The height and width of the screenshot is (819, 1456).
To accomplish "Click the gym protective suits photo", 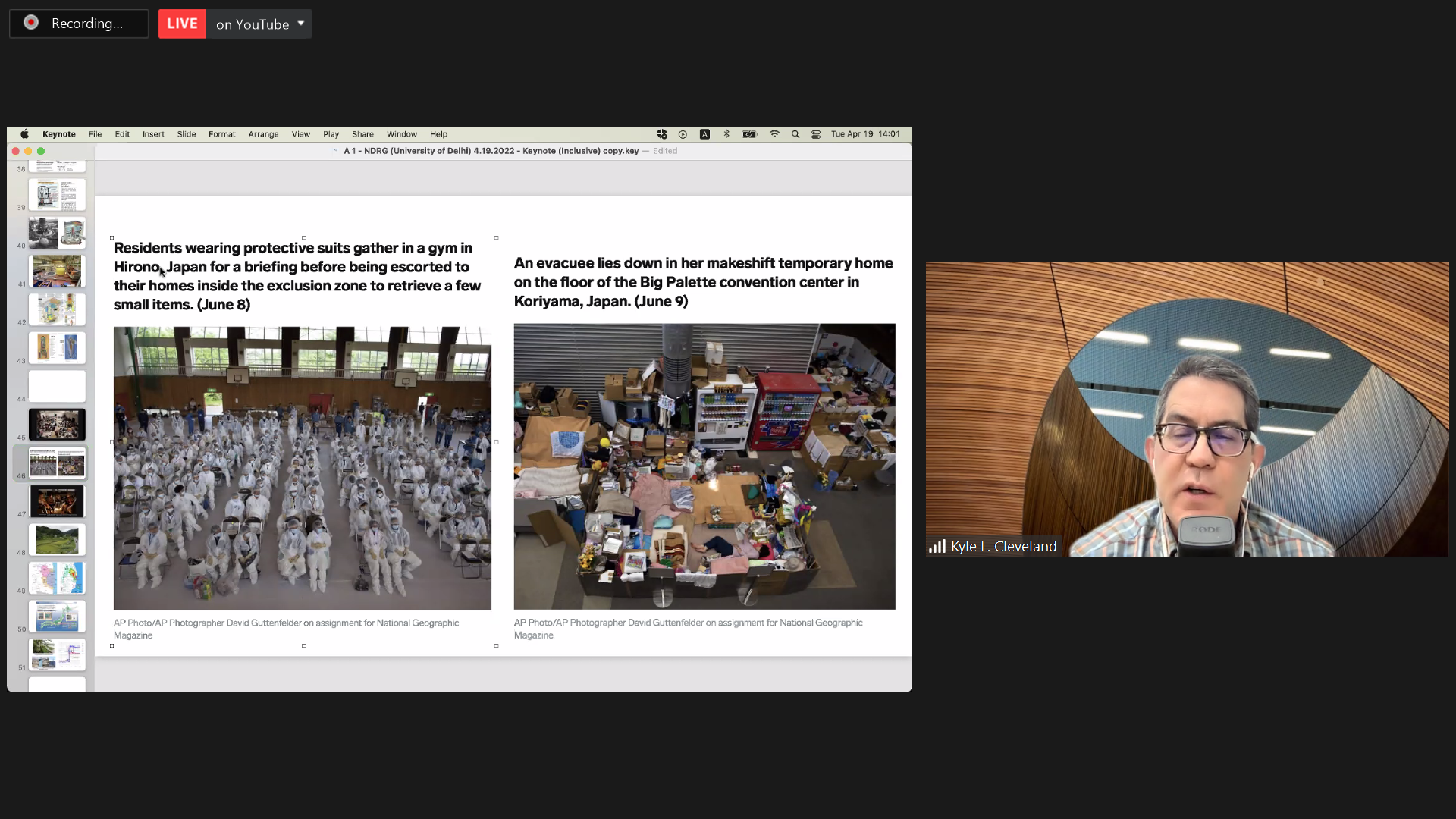I will point(302,468).
